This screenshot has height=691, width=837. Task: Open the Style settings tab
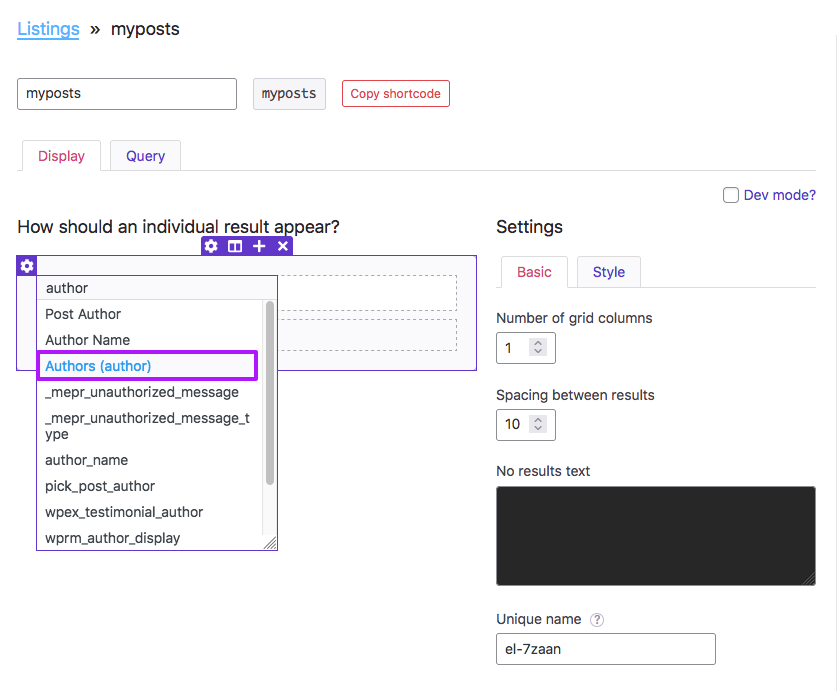(608, 272)
